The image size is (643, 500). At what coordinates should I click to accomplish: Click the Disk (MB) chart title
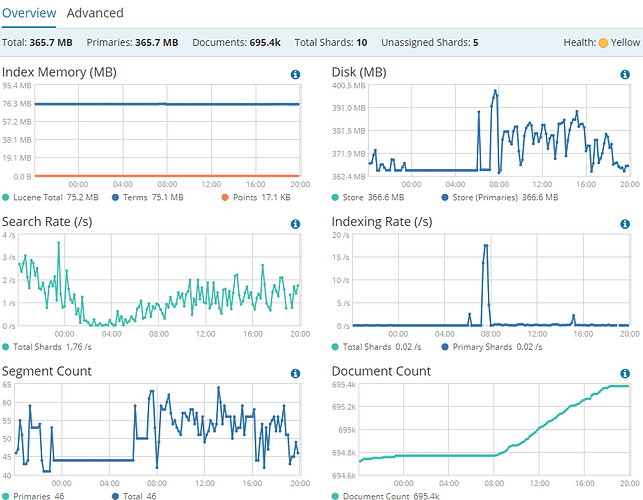[359, 73]
